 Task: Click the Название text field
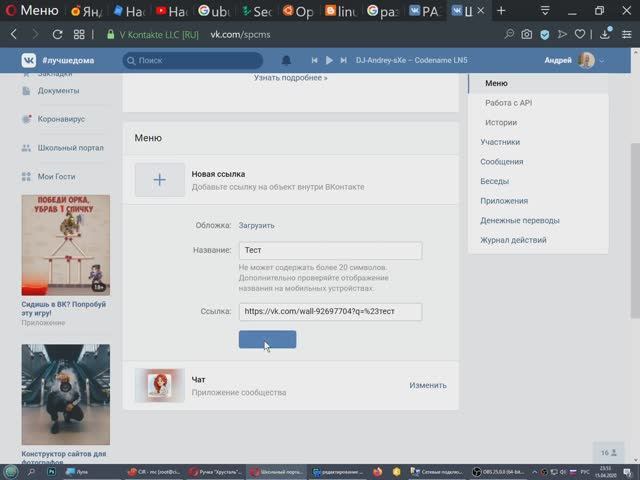tap(330, 251)
